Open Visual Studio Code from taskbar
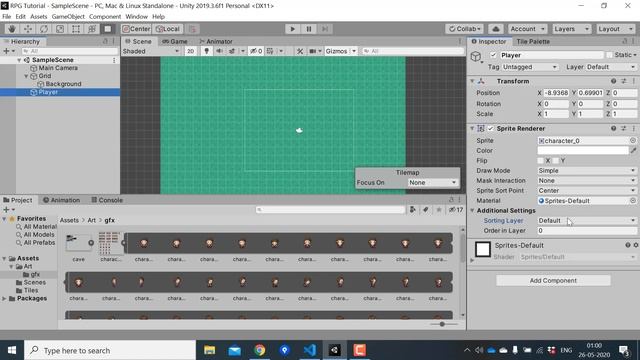Screen dimensions: 640x360 309,350
